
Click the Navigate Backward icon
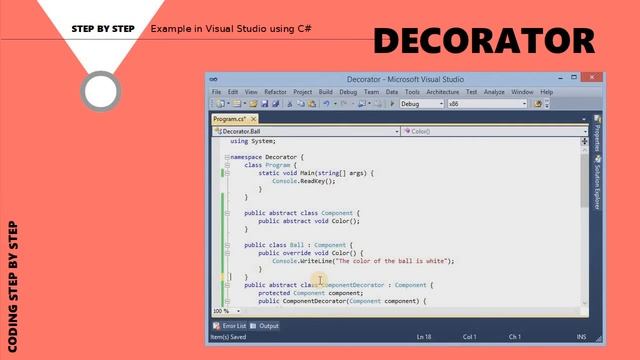pos(362,104)
